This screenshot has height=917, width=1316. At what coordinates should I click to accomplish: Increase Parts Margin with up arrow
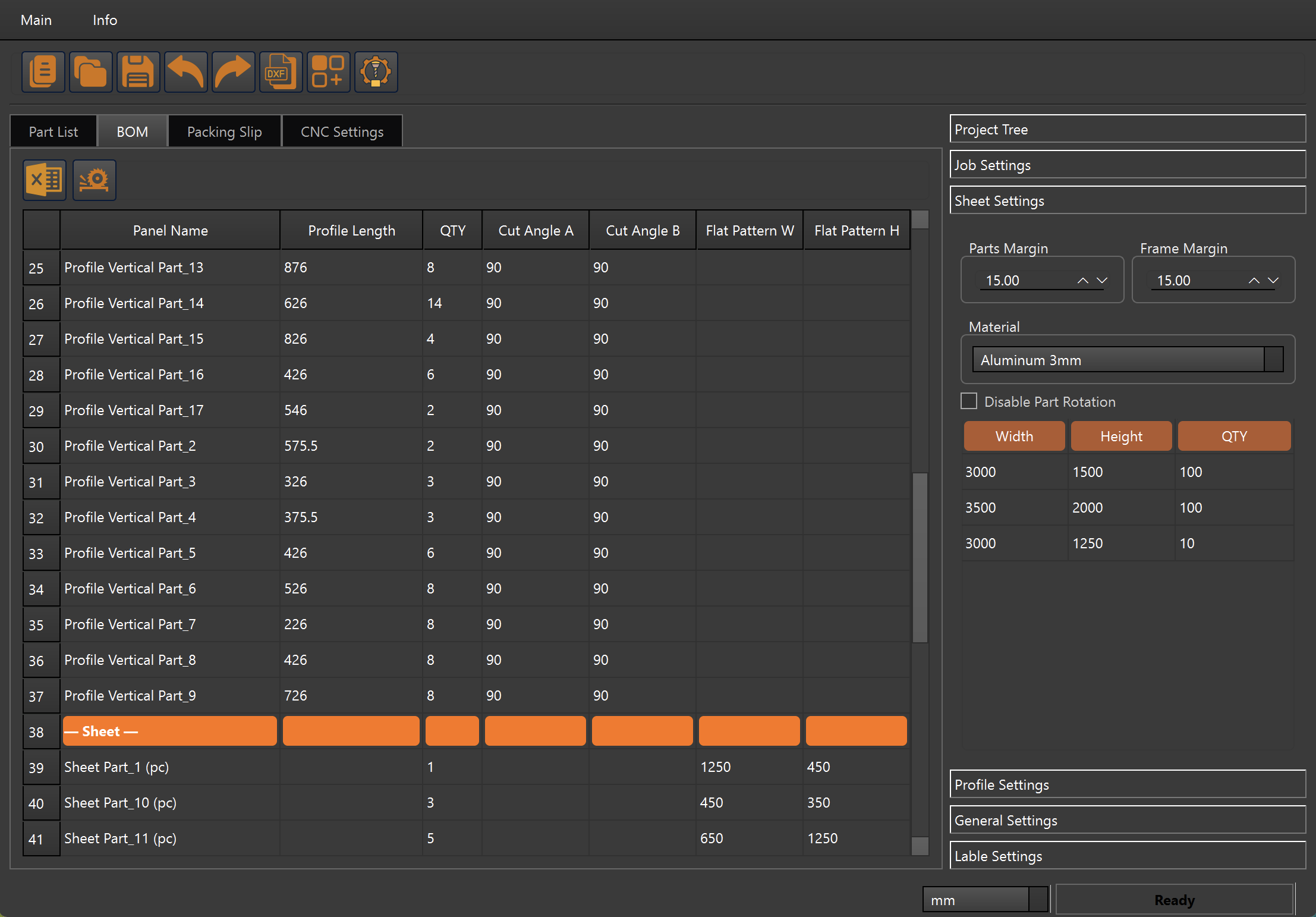coord(1082,280)
